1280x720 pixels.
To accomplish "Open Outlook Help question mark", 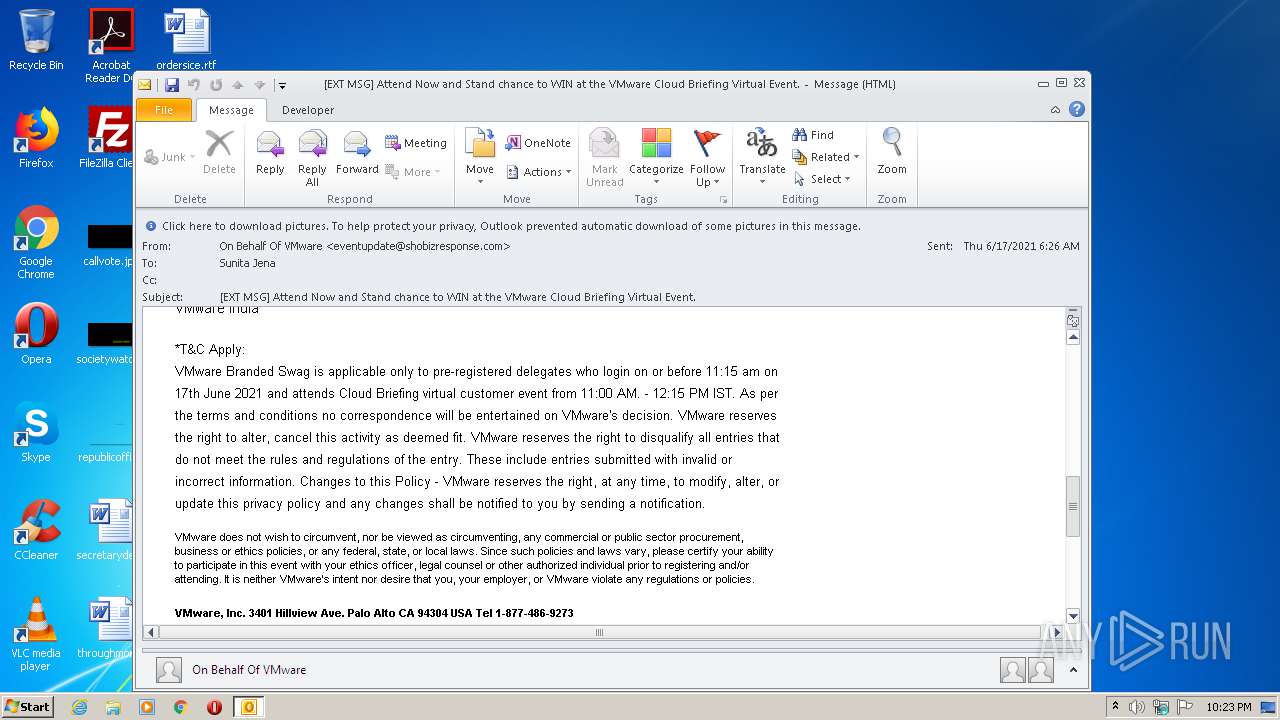I will tap(1077, 109).
